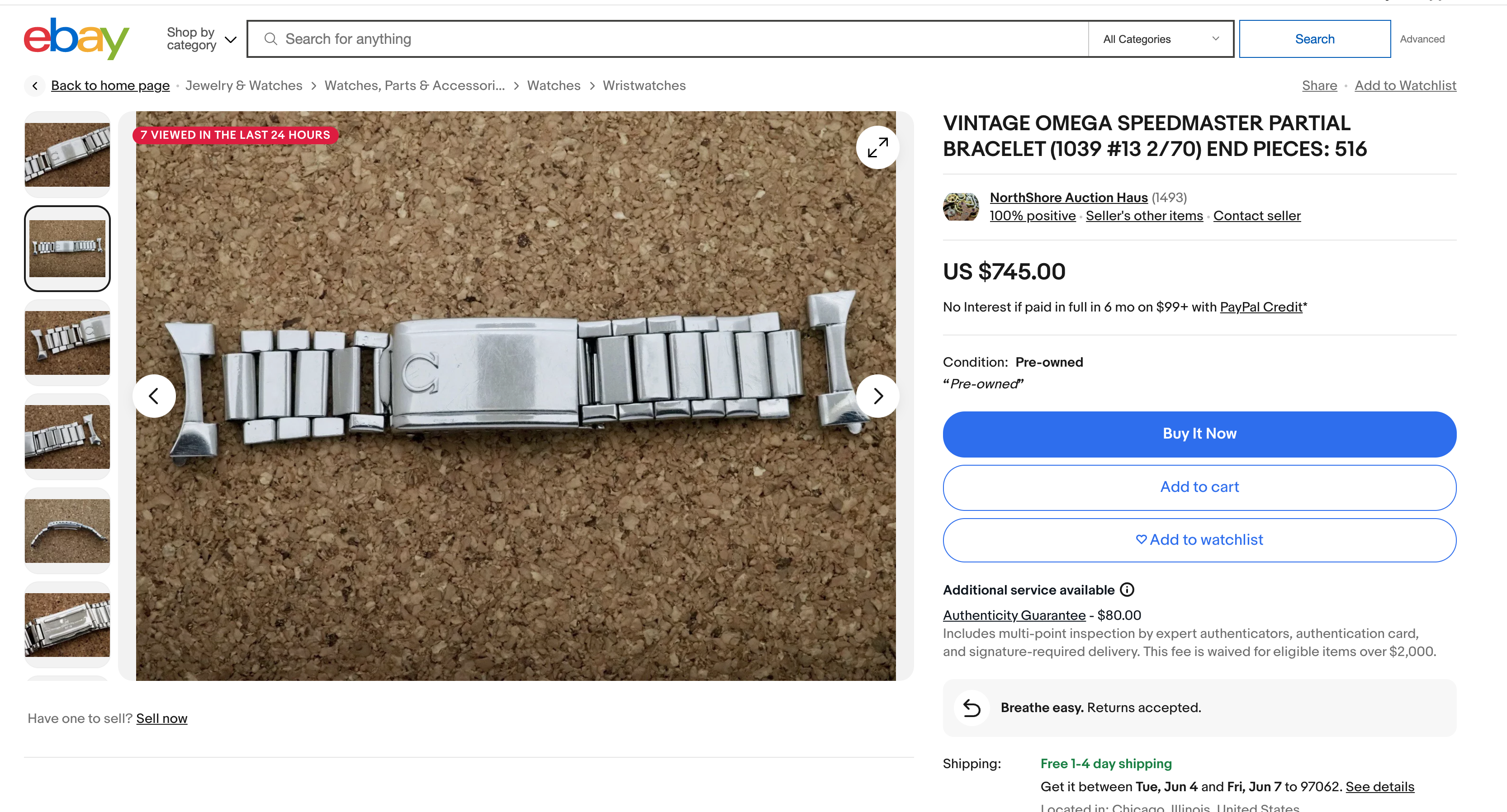Expand the main image to full screen
Viewport: 1507px width, 812px height.
[x=877, y=147]
